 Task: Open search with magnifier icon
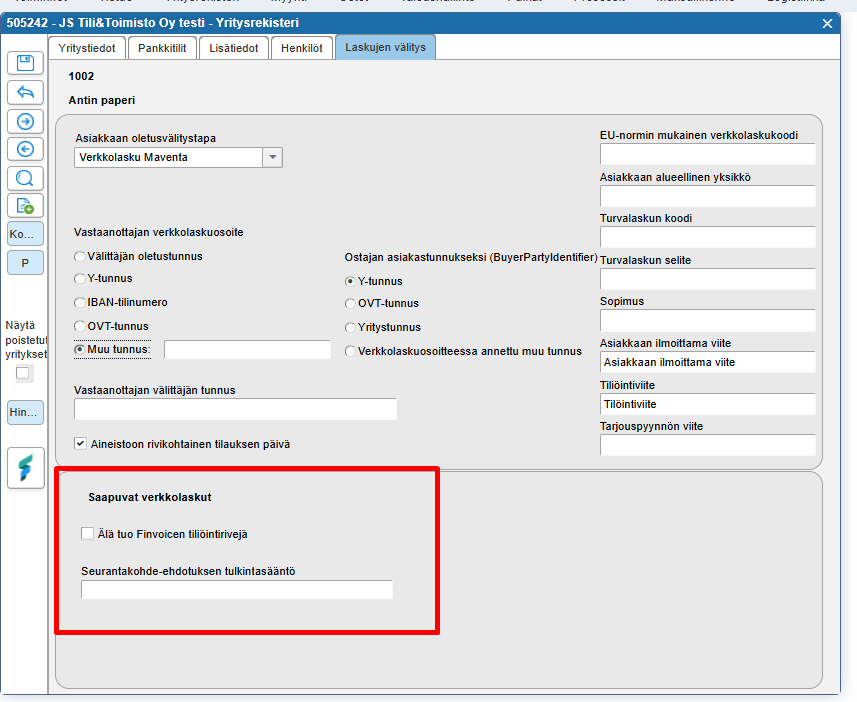25,178
